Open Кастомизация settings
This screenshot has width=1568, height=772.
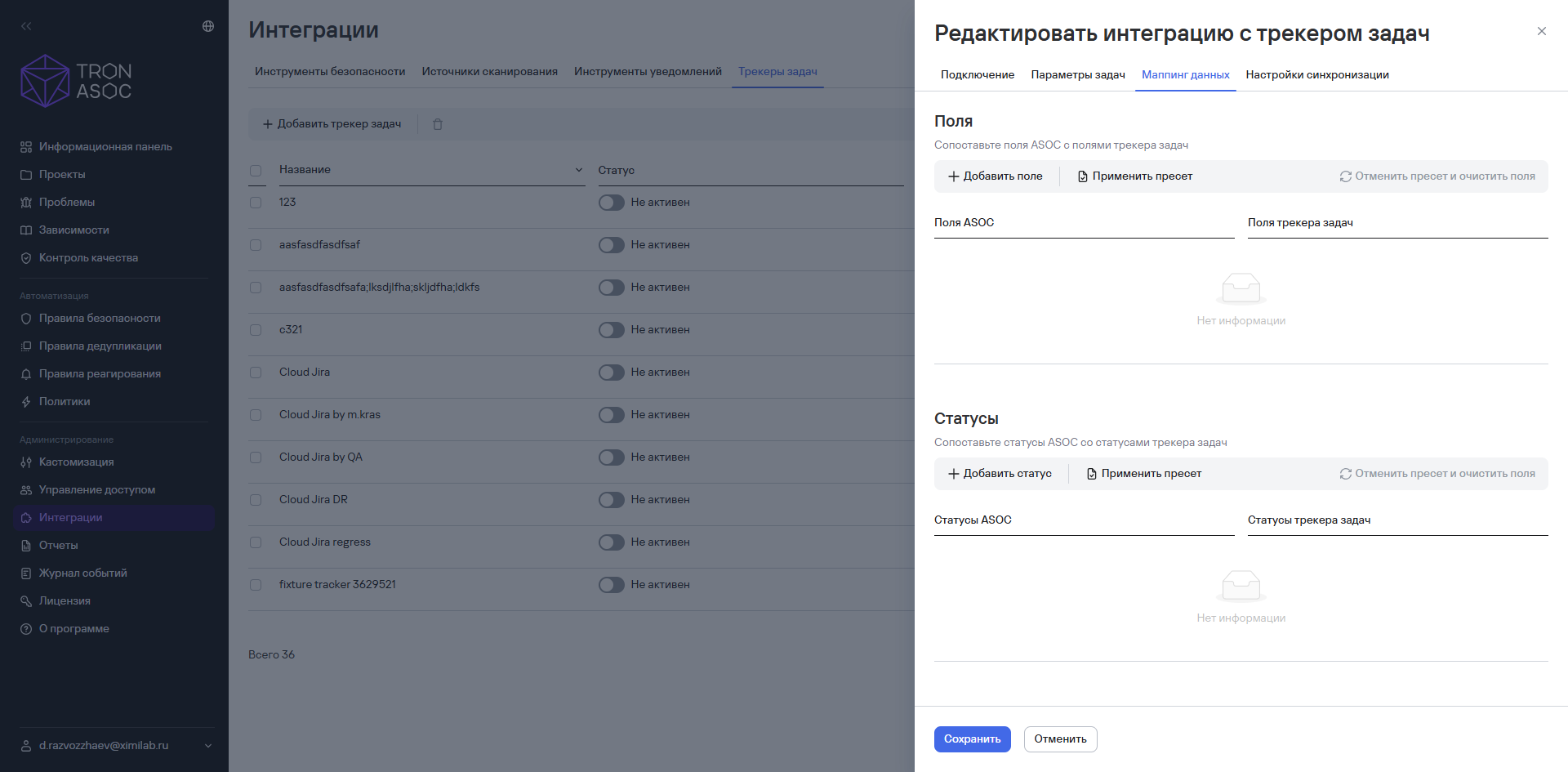(76, 462)
